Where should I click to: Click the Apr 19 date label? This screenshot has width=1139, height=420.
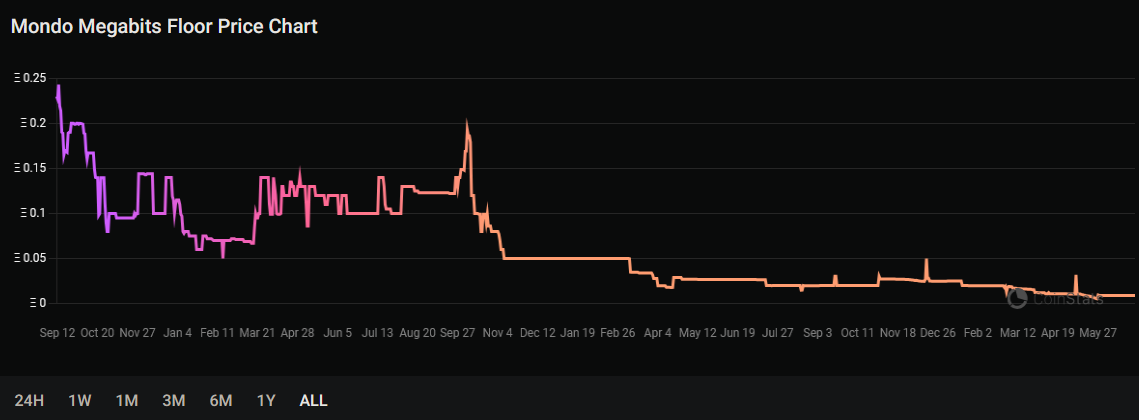click(1058, 333)
